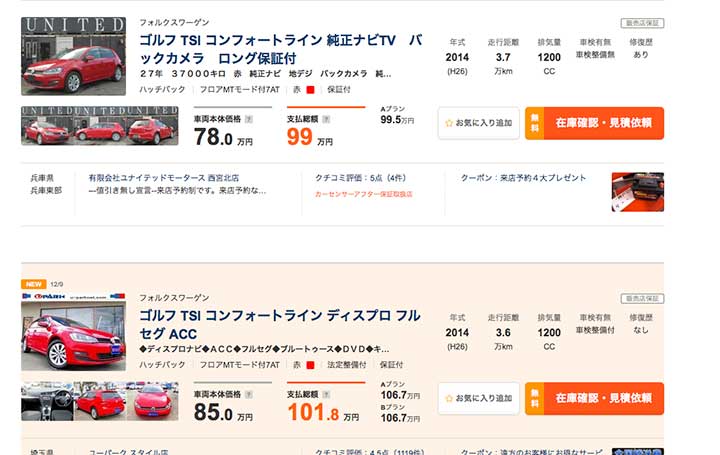Screen dimensions: 720x455
Task: Click the NEW badge on second listing
Action: [x=34, y=284]
